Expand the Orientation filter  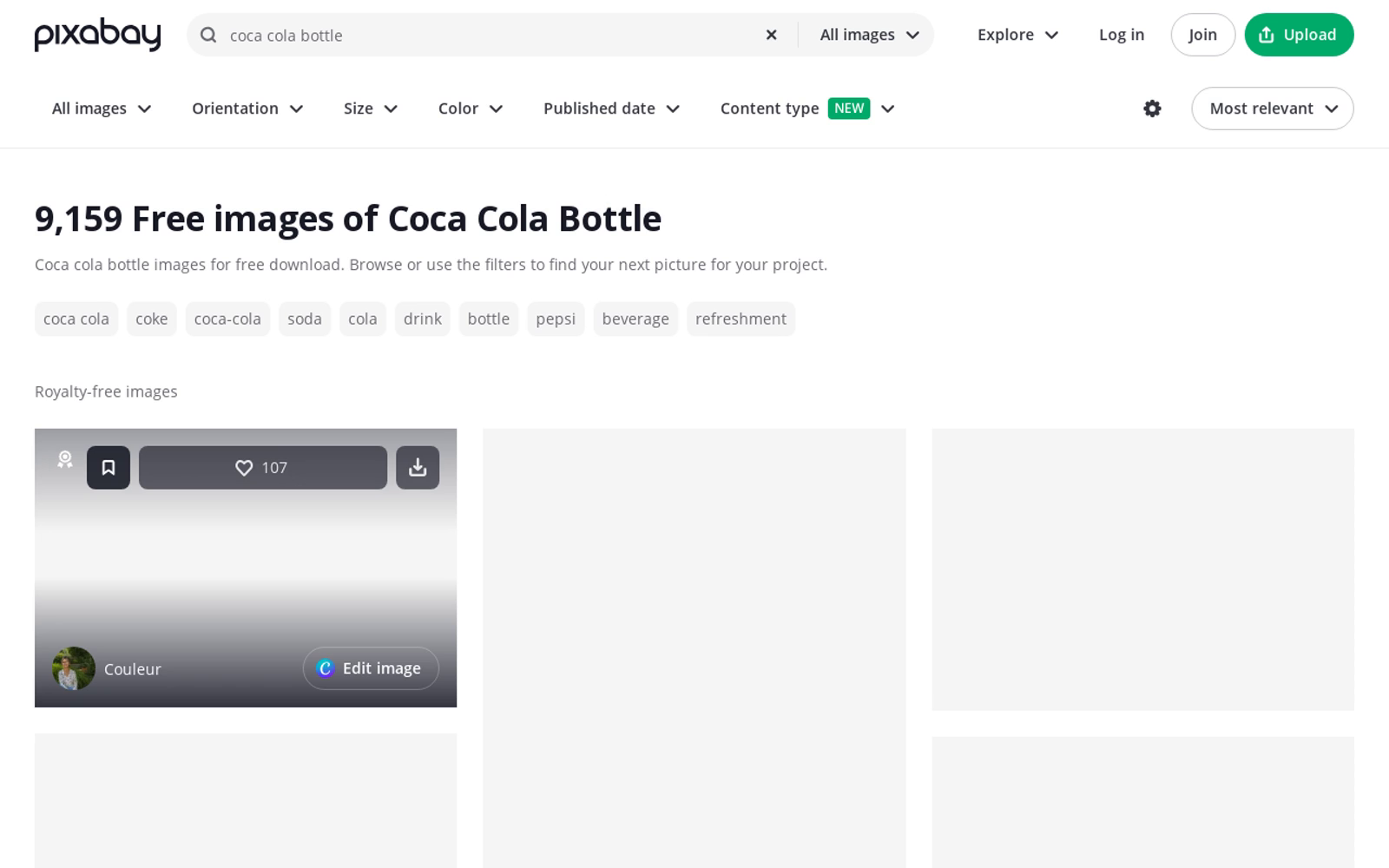pos(247,108)
